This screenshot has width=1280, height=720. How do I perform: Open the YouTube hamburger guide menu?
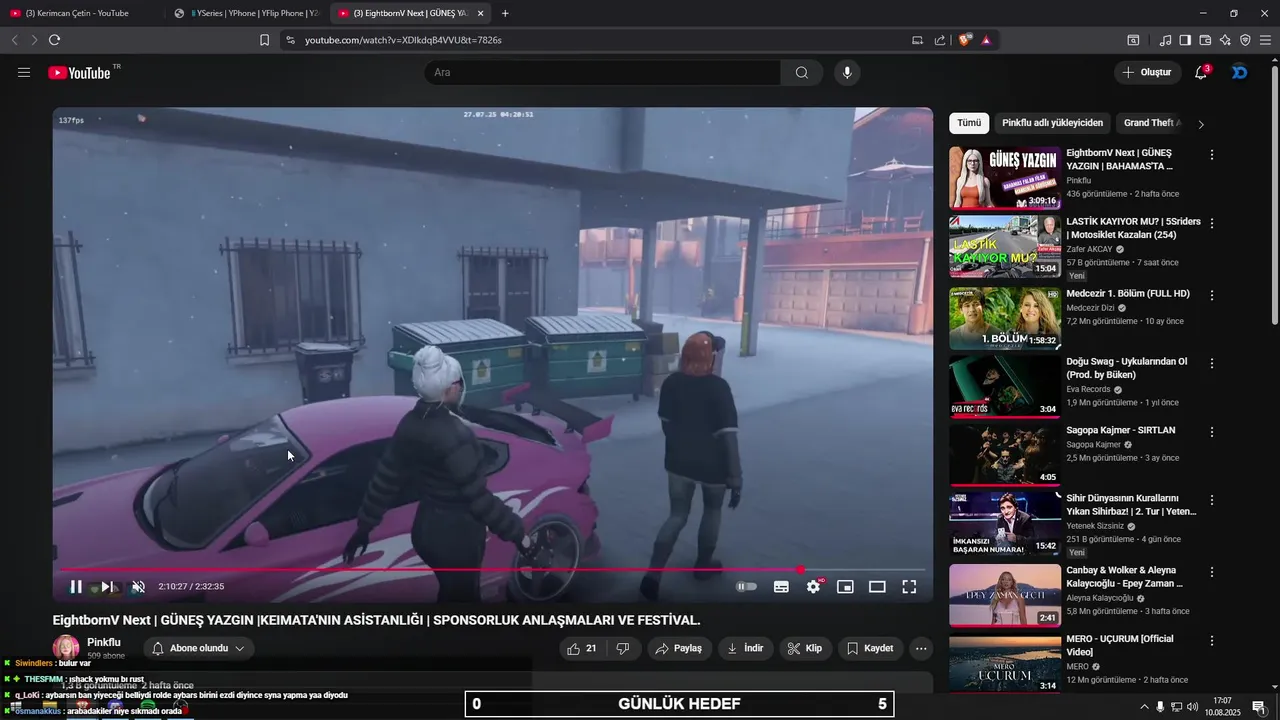[24, 72]
